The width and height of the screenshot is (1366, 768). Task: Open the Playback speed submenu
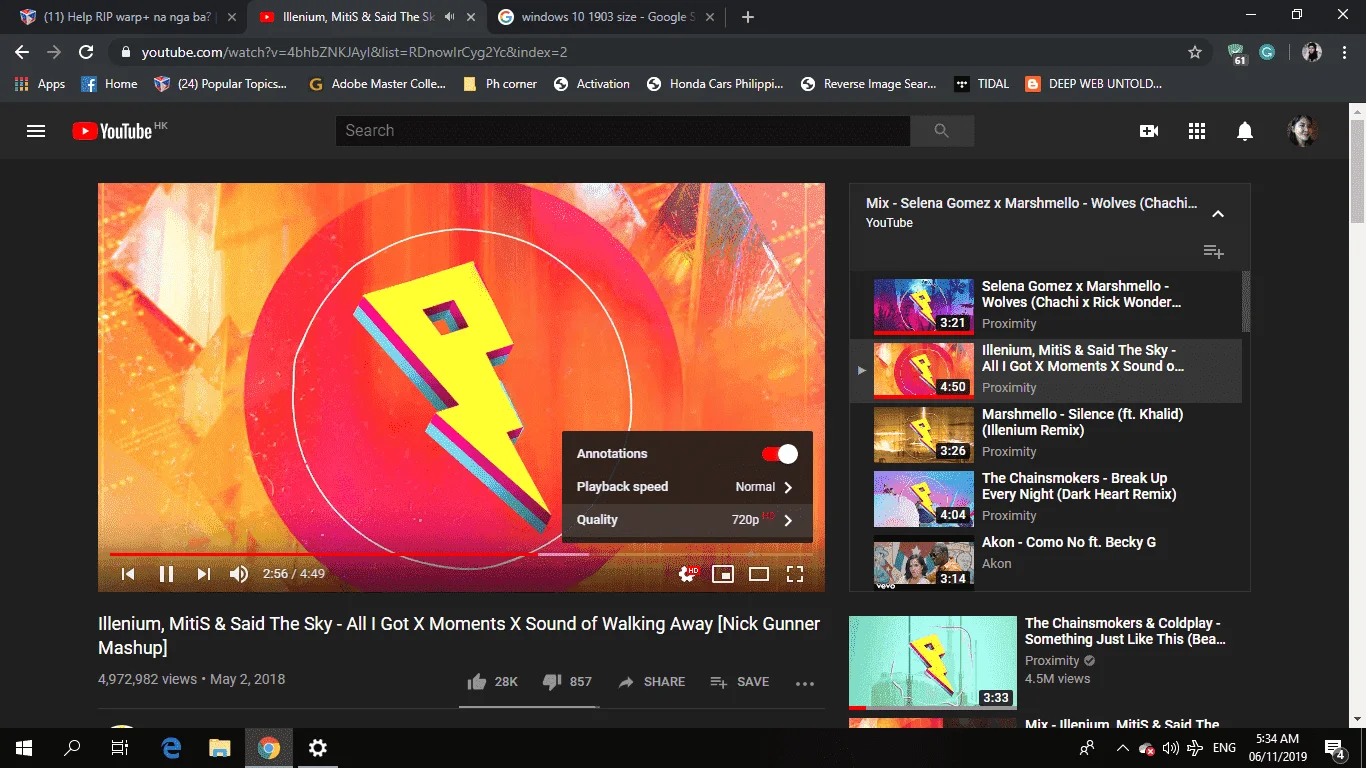click(687, 487)
